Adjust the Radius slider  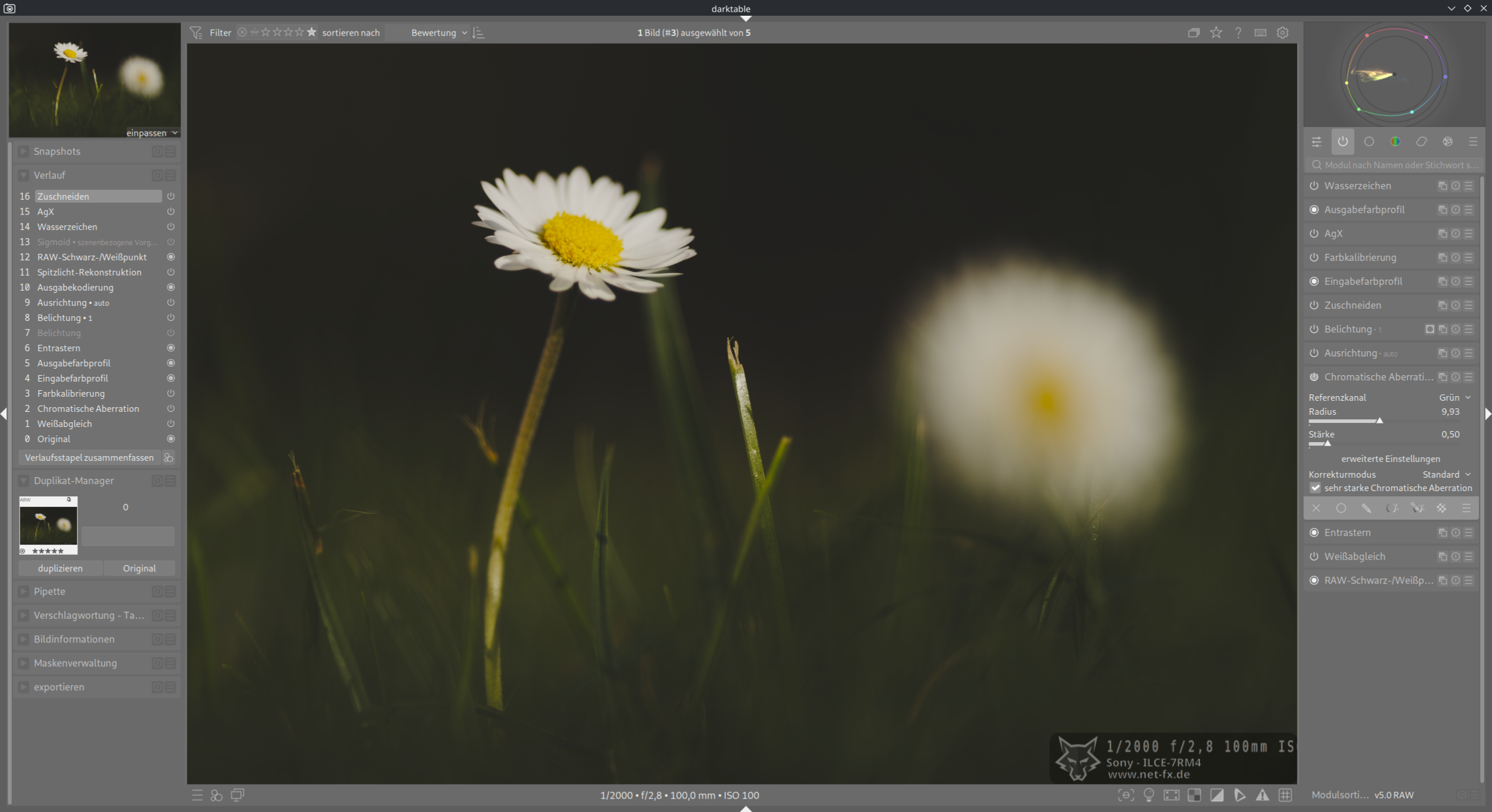click(x=1379, y=420)
